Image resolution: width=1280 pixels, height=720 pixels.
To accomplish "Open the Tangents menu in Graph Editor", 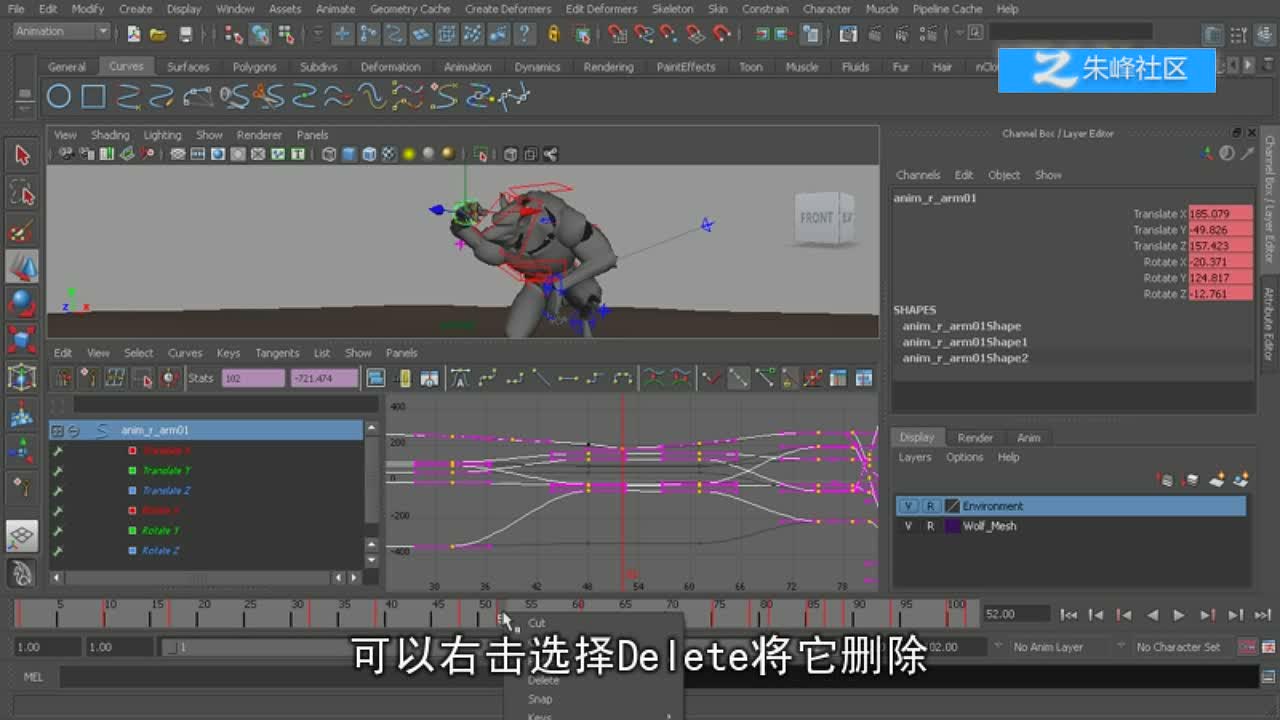I will (277, 353).
